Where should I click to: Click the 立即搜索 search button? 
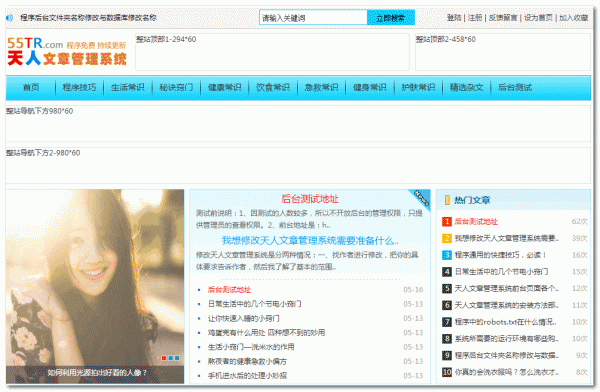pos(391,18)
